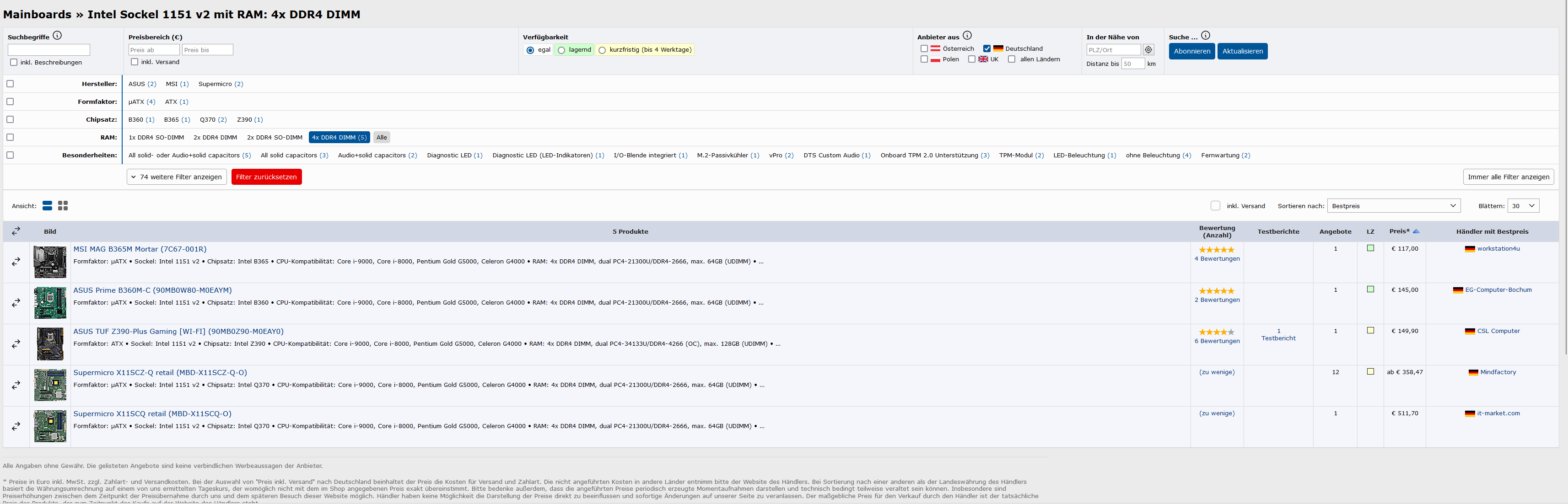Click the red Filter zurücksetzen button
1568x504 pixels.
click(x=266, y=177)
